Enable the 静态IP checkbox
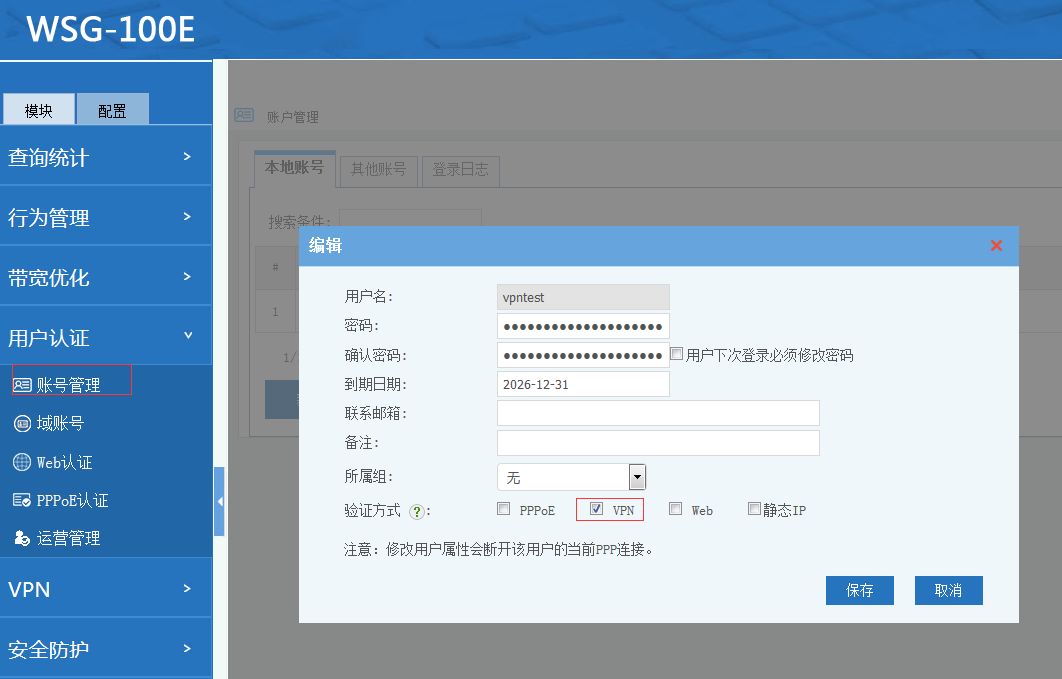 [x=755, y=509]
